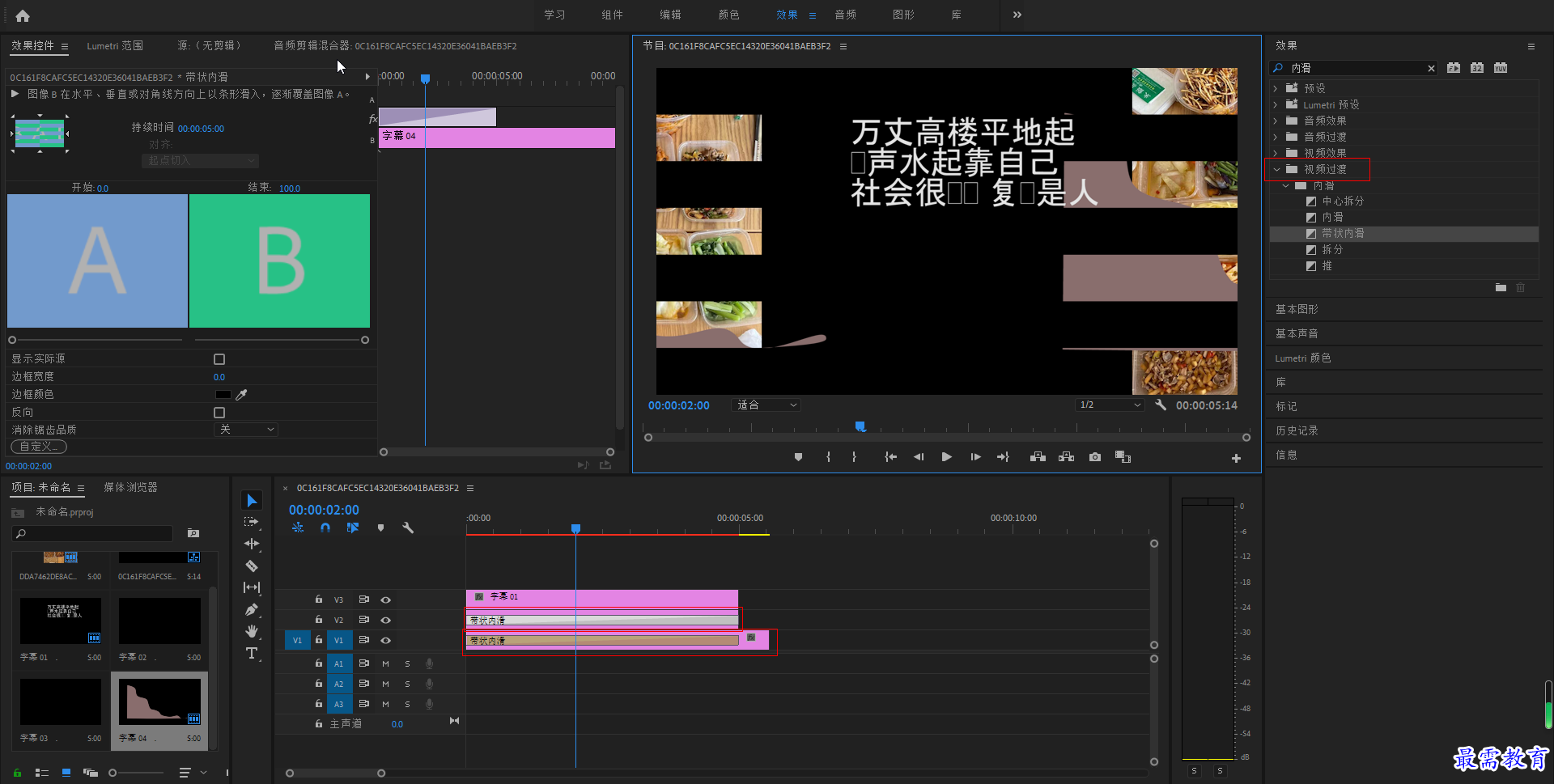This screenshot has height=784, width=1554.
Task: Click the project panel thumbnail zoom slider
Action: tap(138, 773)
